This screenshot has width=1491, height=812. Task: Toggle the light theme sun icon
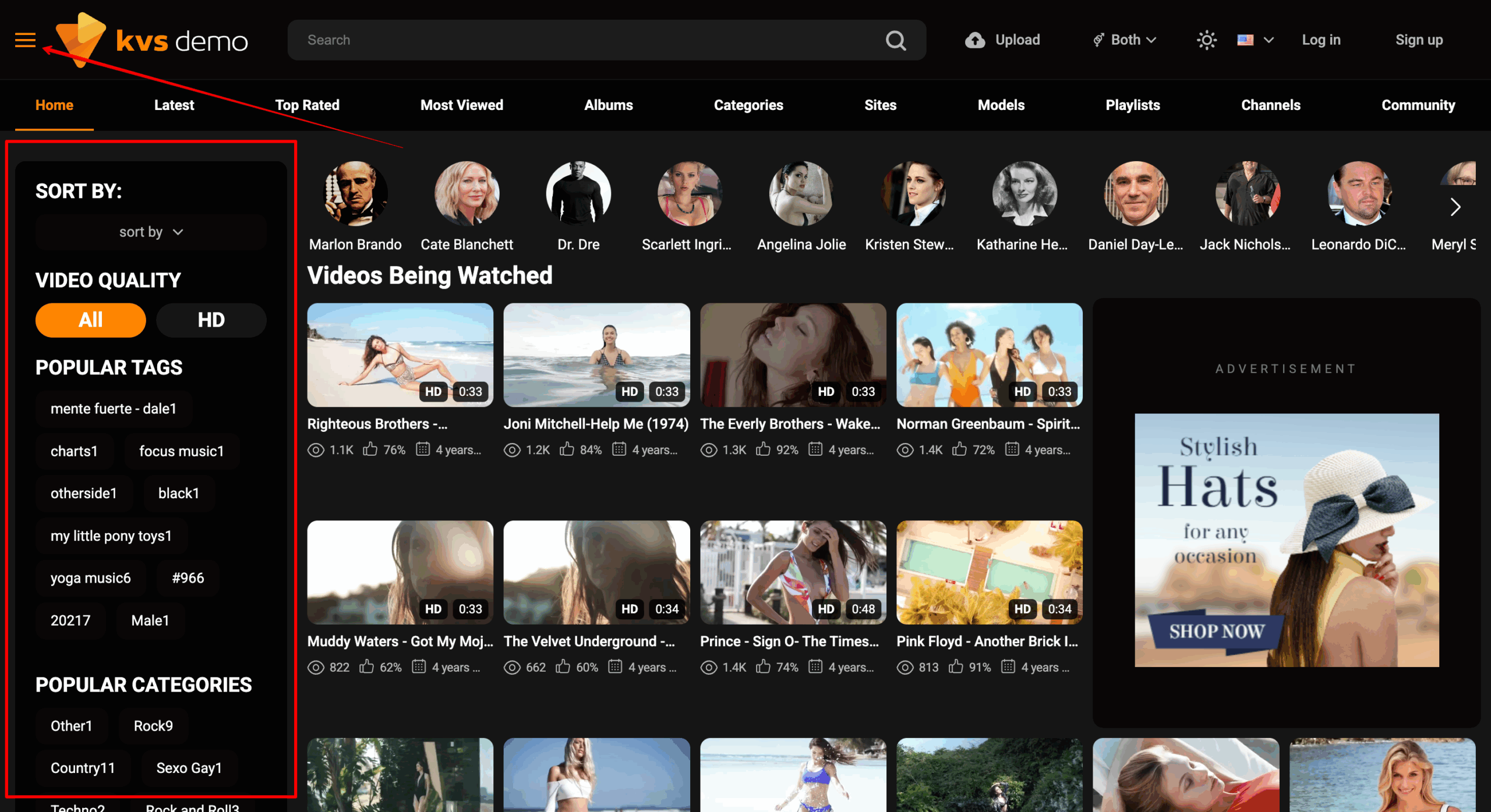[1206, 40]
